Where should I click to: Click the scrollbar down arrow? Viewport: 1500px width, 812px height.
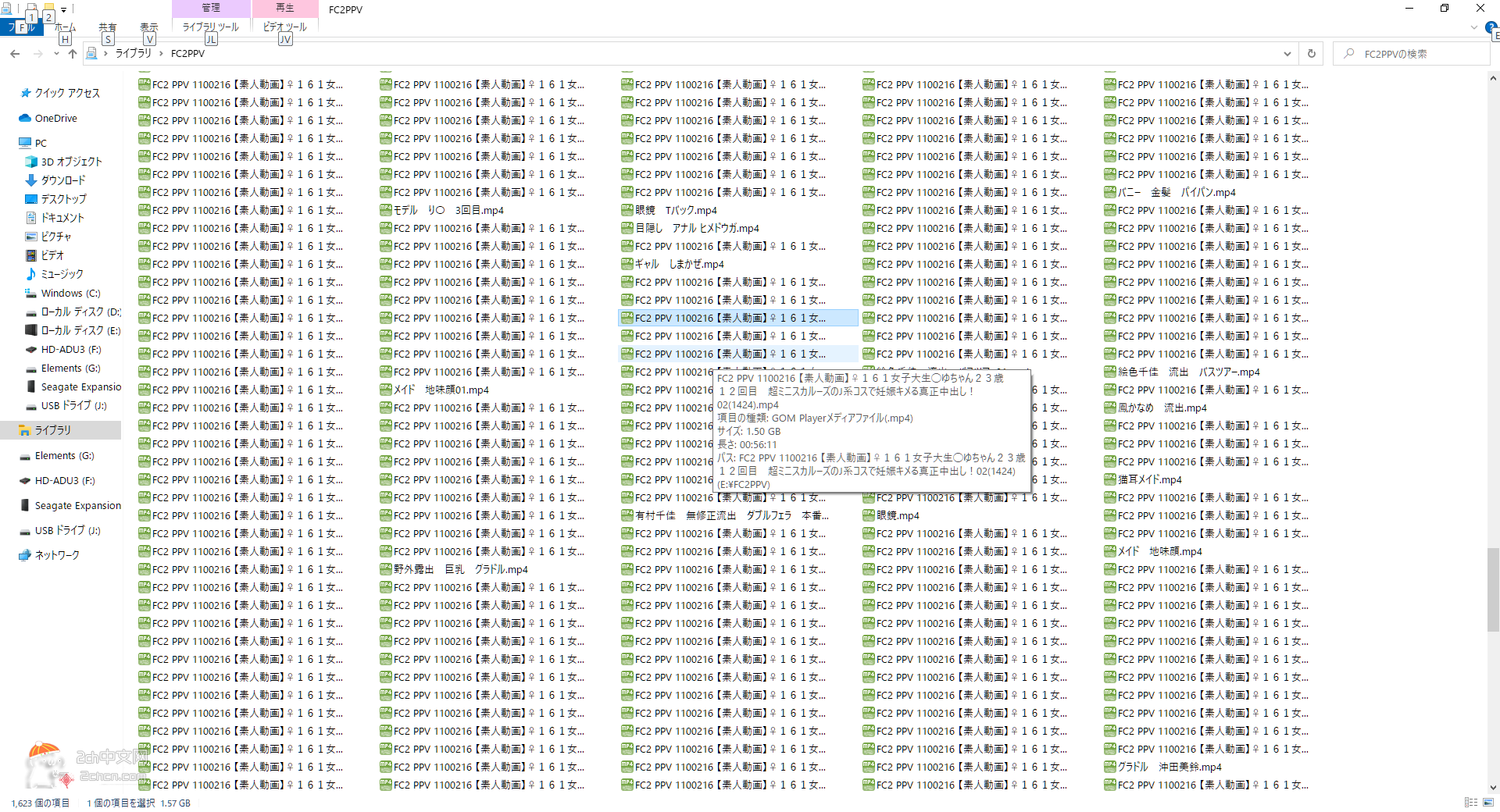[1493, 788]
